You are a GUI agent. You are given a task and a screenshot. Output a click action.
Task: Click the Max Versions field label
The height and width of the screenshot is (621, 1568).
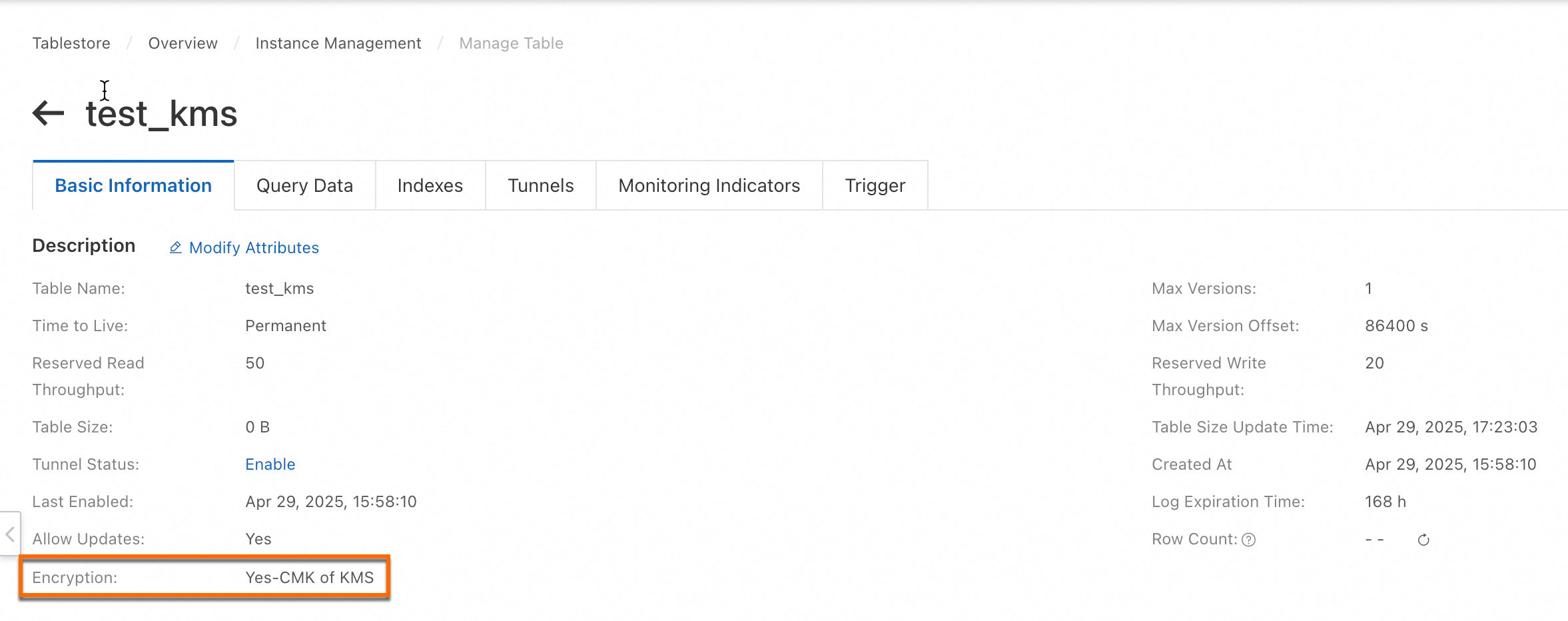tap(1204, 289)
